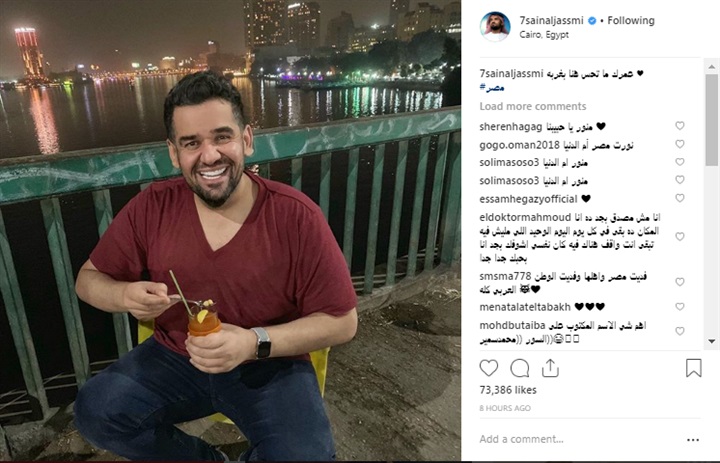Click the comments scrollbar thumb

(x=712, y=119)
